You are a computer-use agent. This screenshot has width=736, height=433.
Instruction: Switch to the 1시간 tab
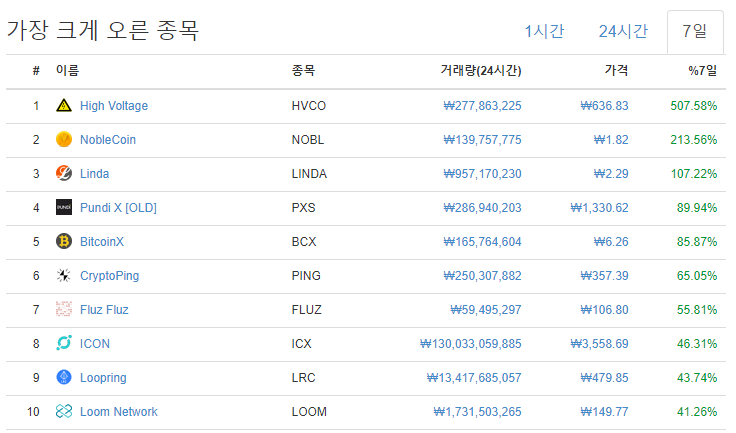click(544, 31)
